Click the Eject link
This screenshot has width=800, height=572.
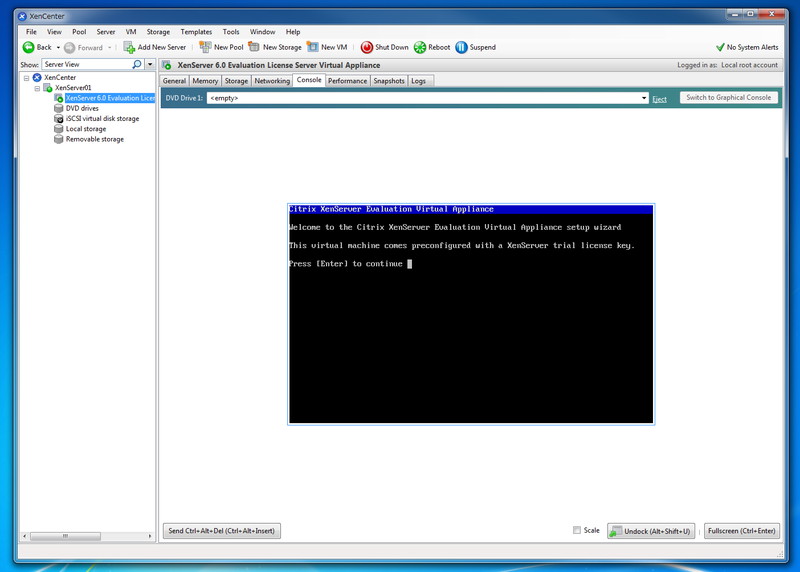click(x=659, y=99)
